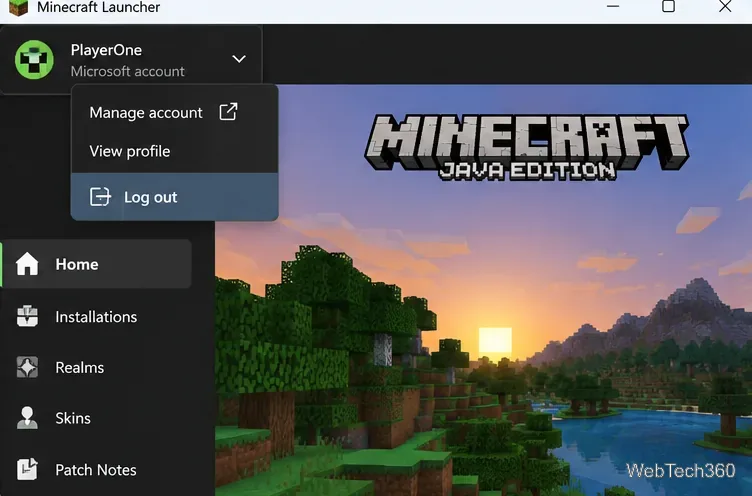Viewport: 752px width, 496px height.
Task: Go to the Home tab in sidebar
Action: click(96, 264)
